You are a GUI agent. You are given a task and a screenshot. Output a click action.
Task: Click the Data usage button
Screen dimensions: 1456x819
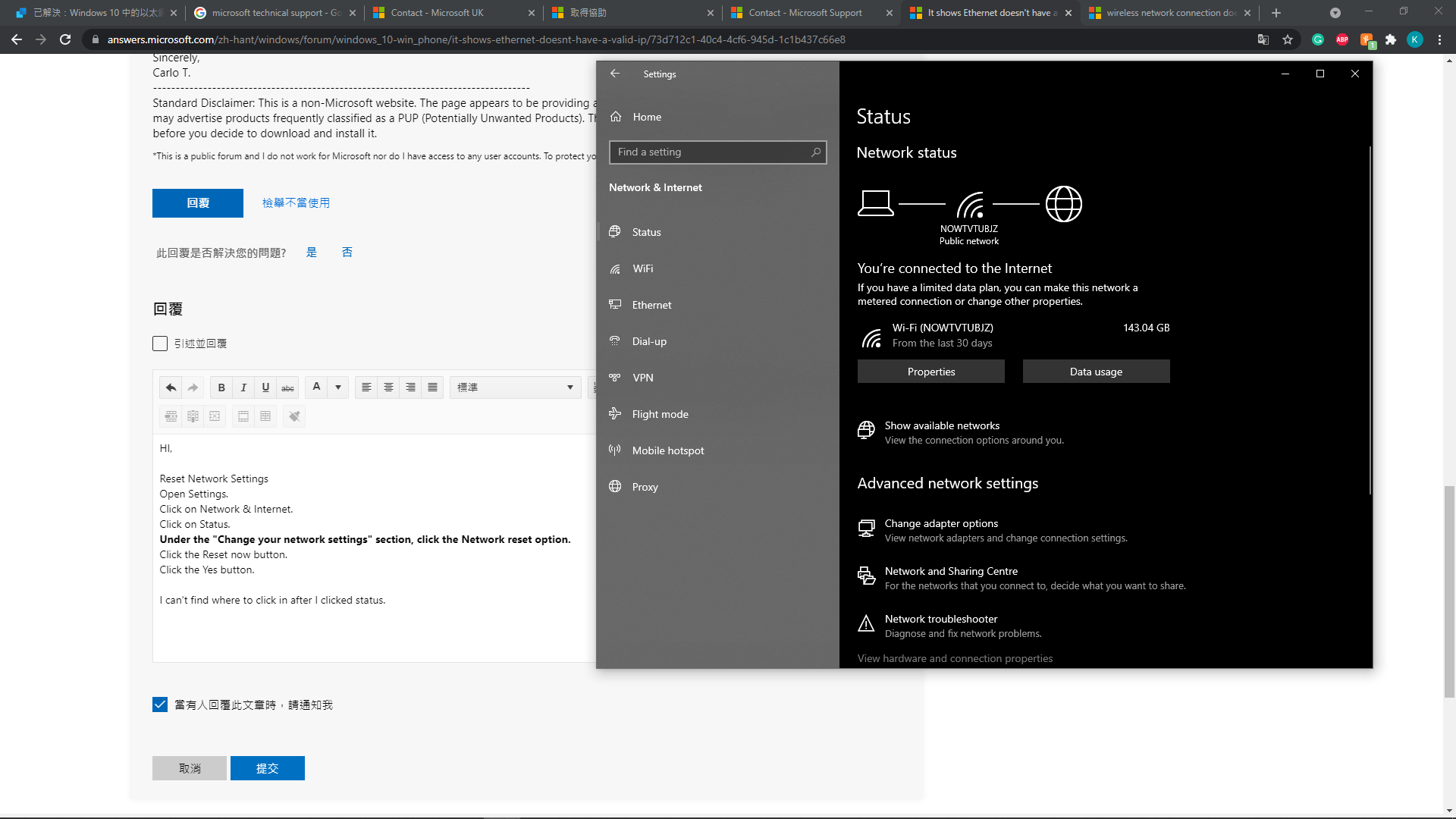(x=1096, y=372)
